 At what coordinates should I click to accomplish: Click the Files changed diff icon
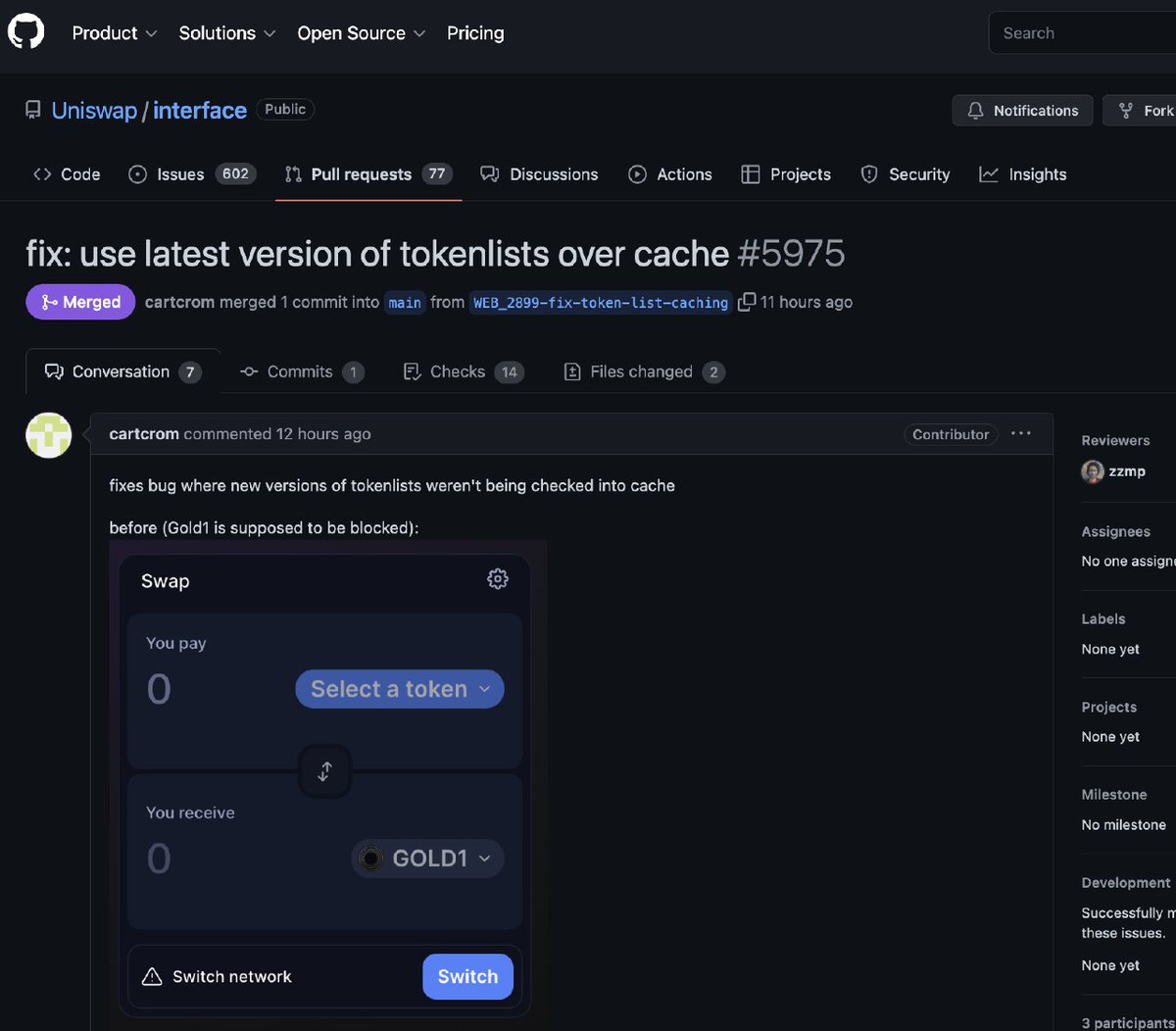tap(572, 371)
